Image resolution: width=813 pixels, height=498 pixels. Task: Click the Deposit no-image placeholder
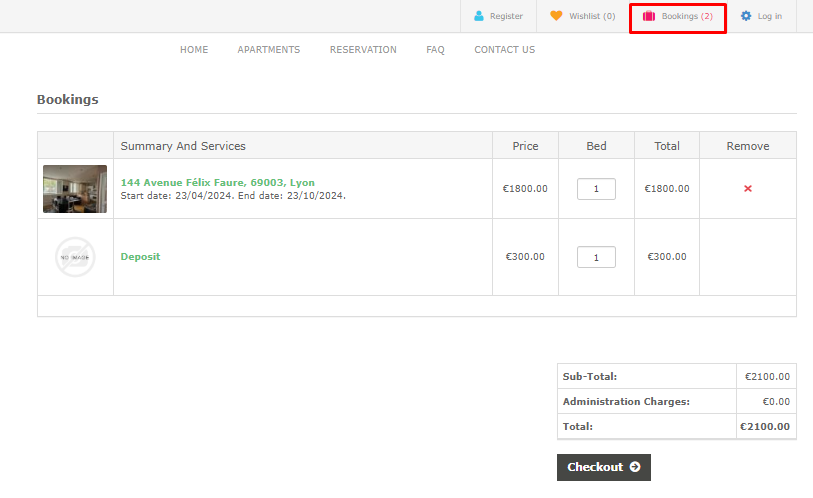75,257
